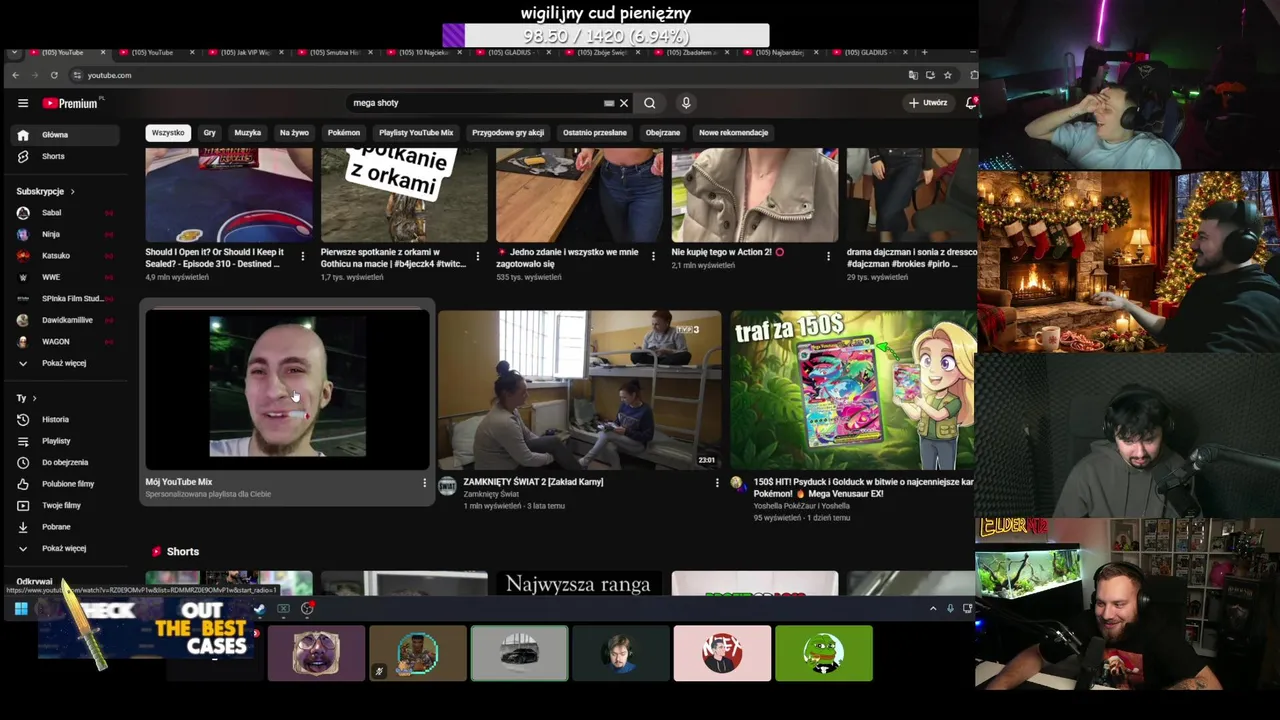Show hidden icons in taskbar tray
This screenshot has height=720, width=1280.
[933, 608]
